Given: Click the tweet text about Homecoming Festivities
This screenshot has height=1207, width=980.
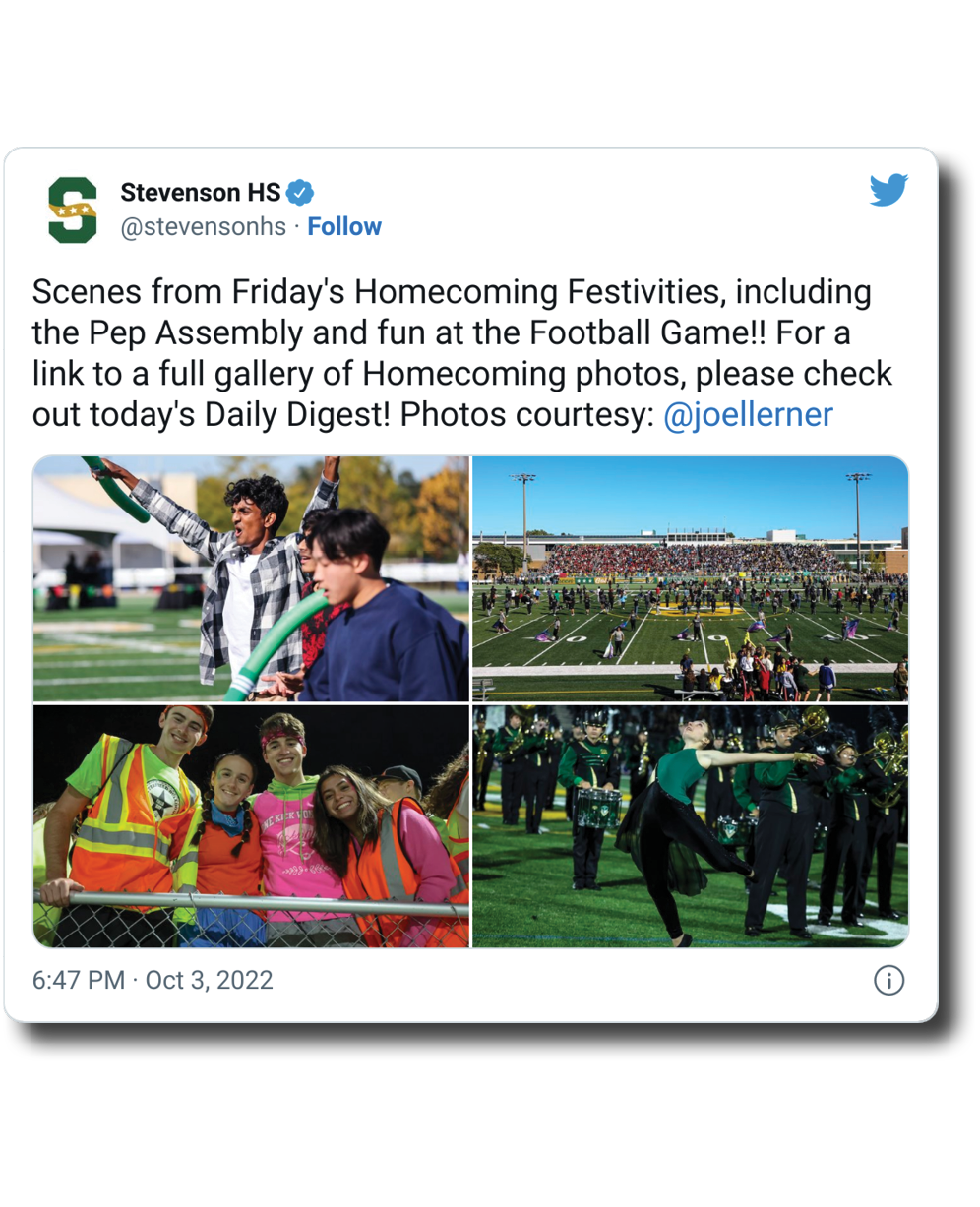Looking at the screenshot, I should [x=462, y=353].
